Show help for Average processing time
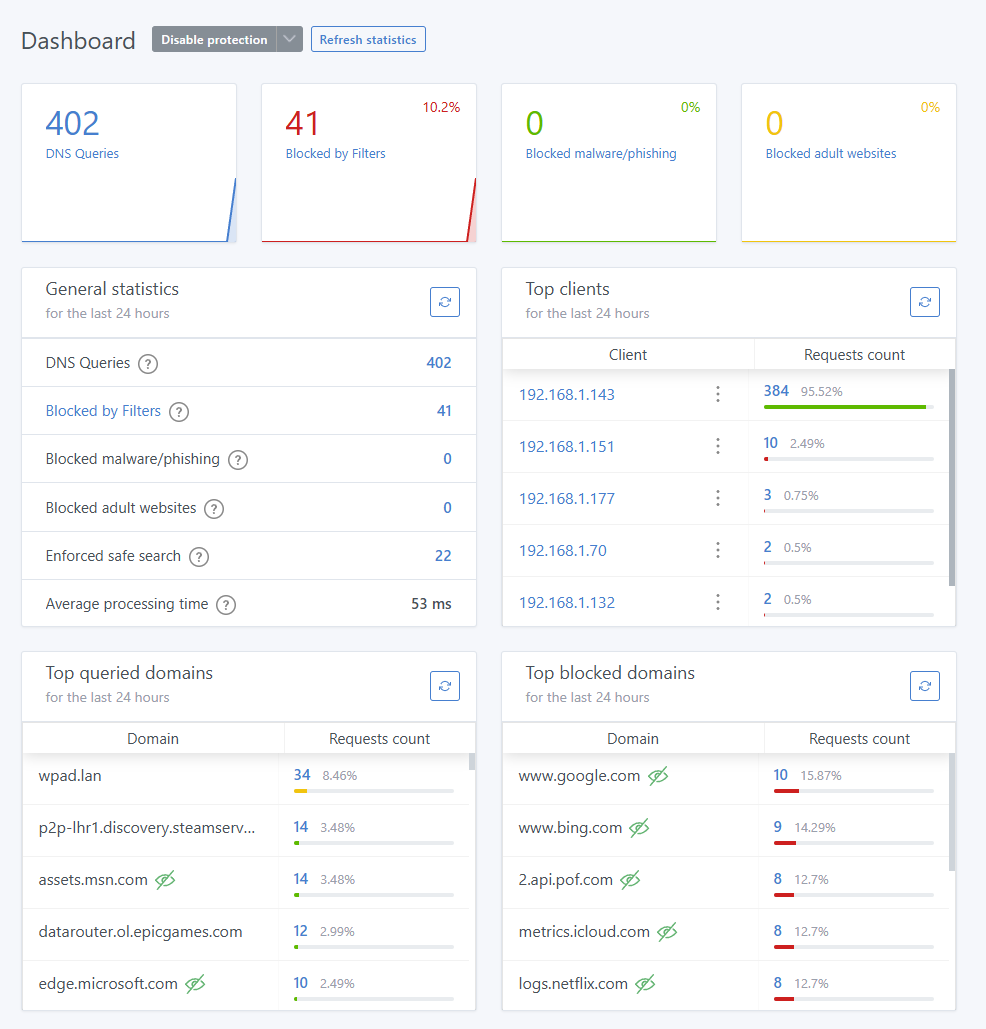 click(x=226, y=605)
